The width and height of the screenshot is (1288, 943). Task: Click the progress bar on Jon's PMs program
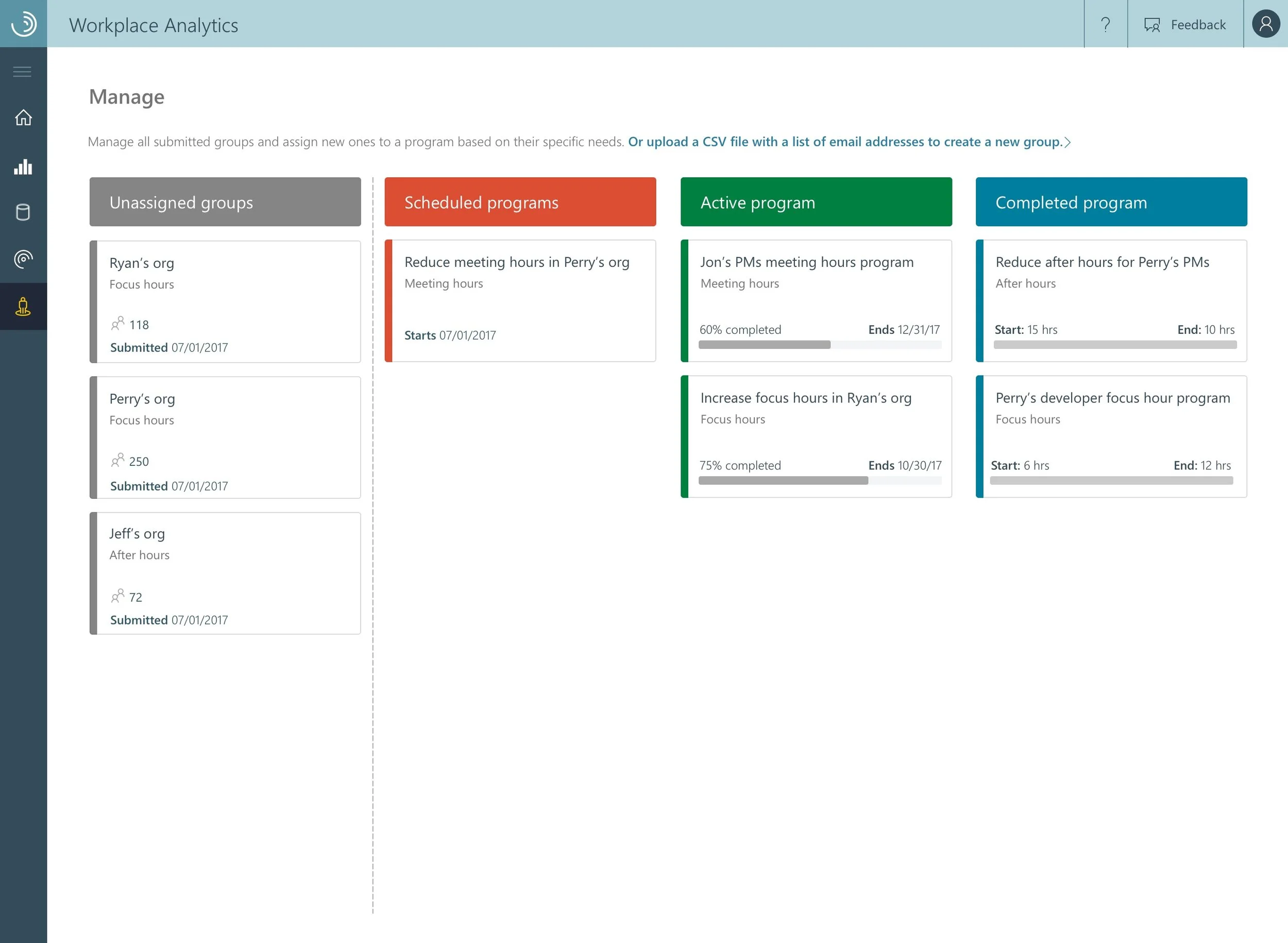819,344
